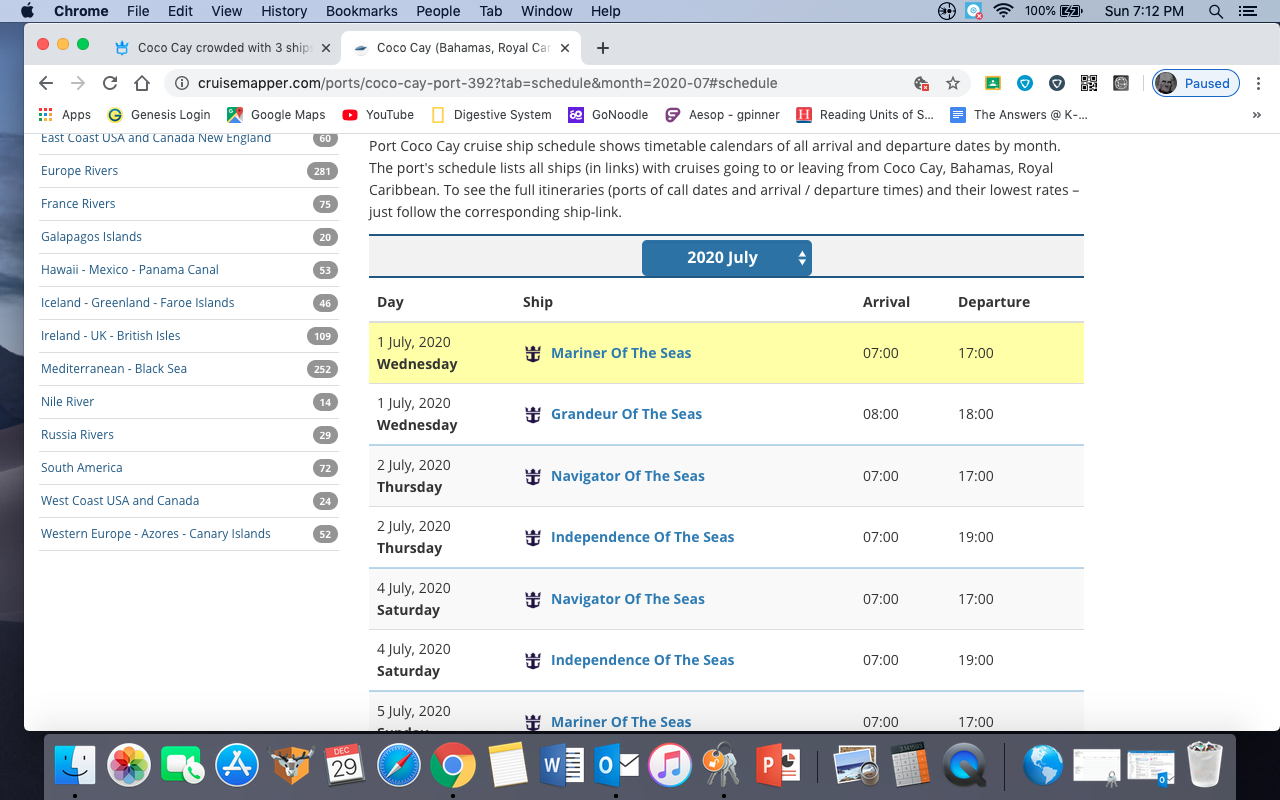Open the QR code extension
The width and height of the screenshot is (1280, 800).
tap(1089, 83)
